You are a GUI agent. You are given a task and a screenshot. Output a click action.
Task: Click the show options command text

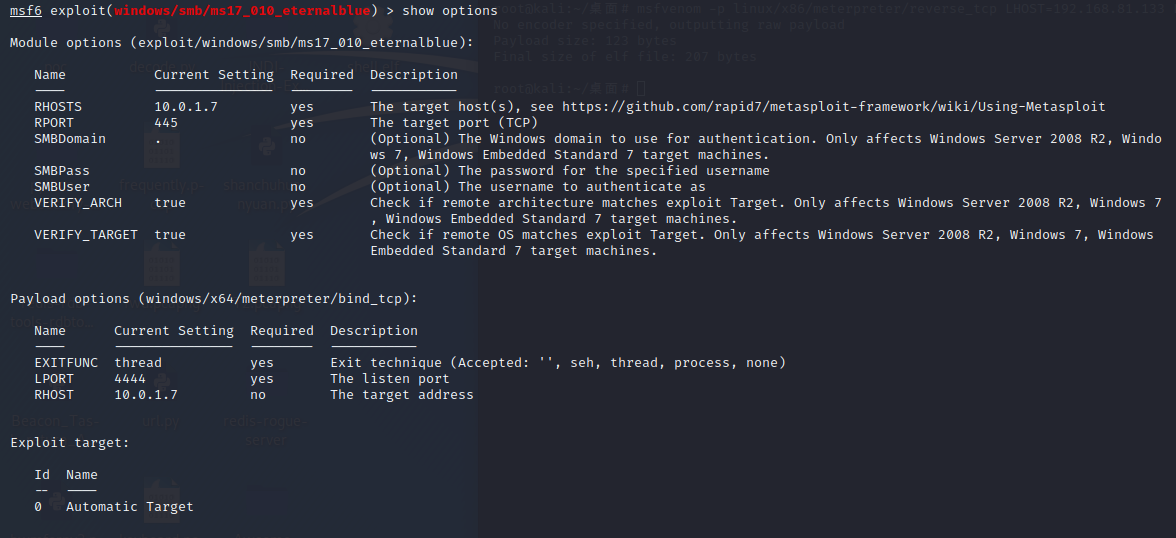[x=450, y=11]
